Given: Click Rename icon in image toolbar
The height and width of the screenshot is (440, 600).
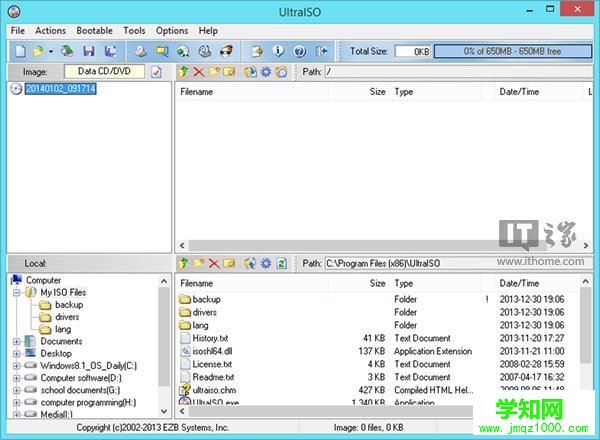Looking at the screenshot, I should [229, 72].
